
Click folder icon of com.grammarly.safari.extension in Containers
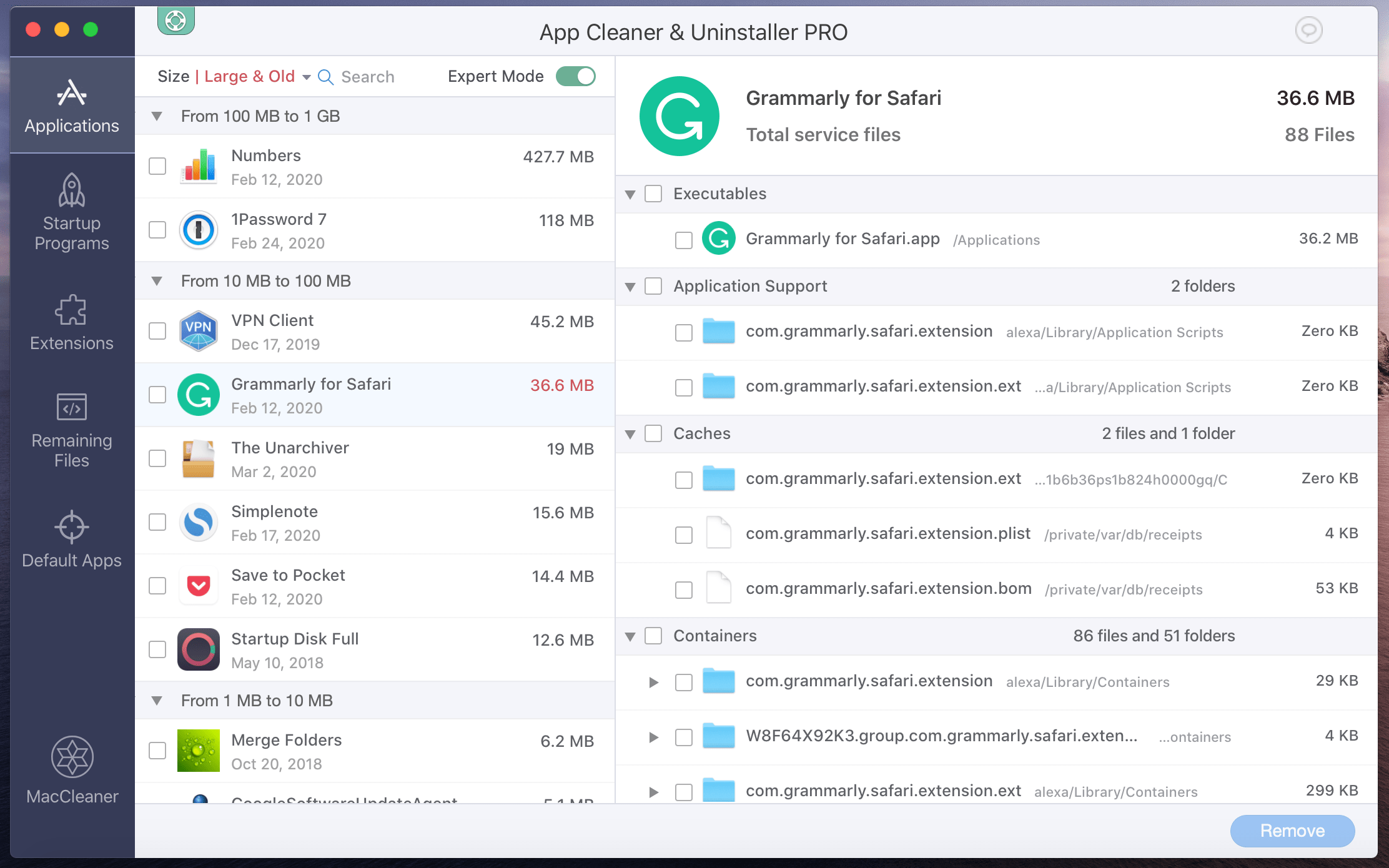pyautogui.click(x=718, y=681)
